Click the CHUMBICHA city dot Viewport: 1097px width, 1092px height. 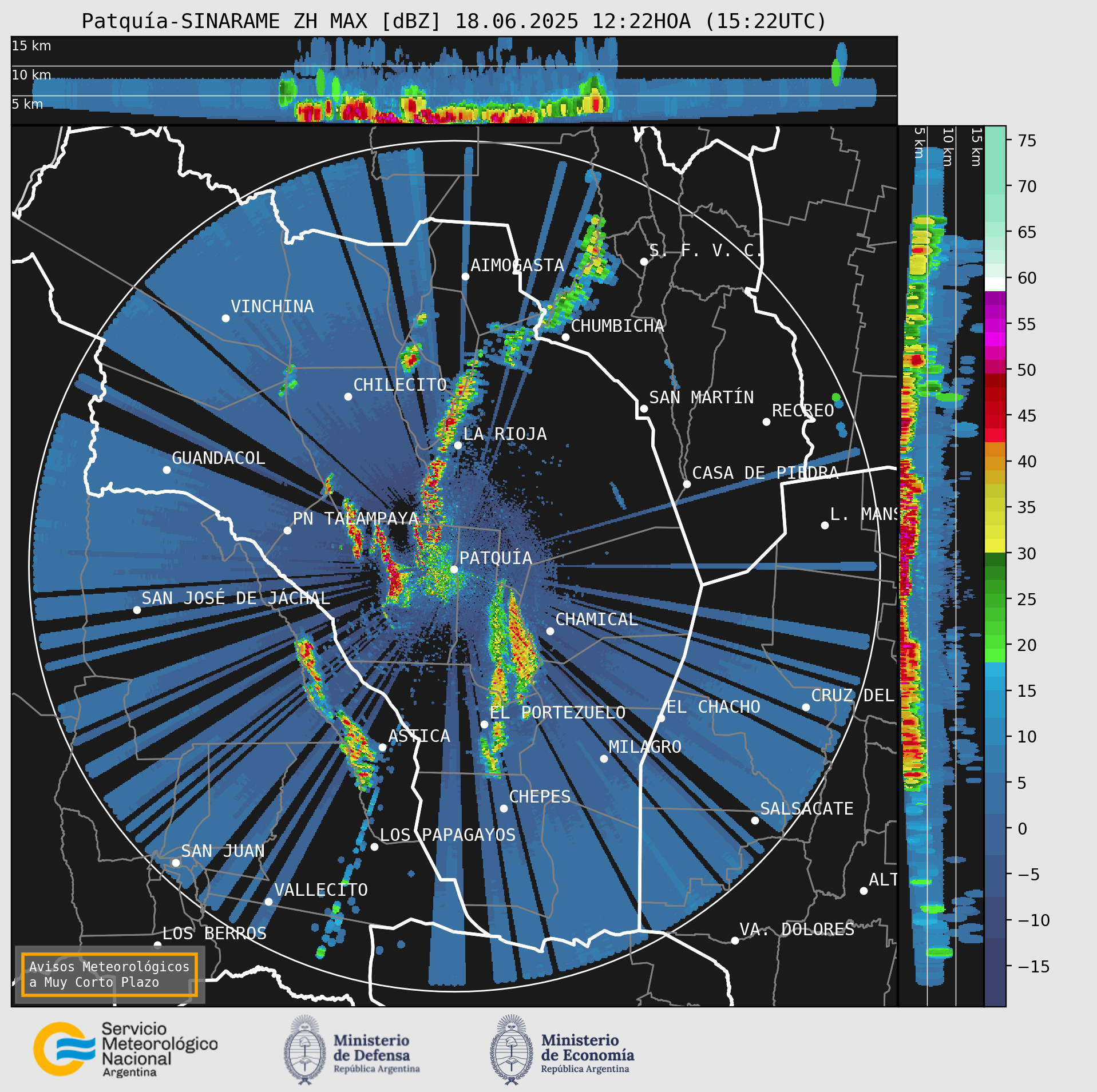(x=565, y=337)
